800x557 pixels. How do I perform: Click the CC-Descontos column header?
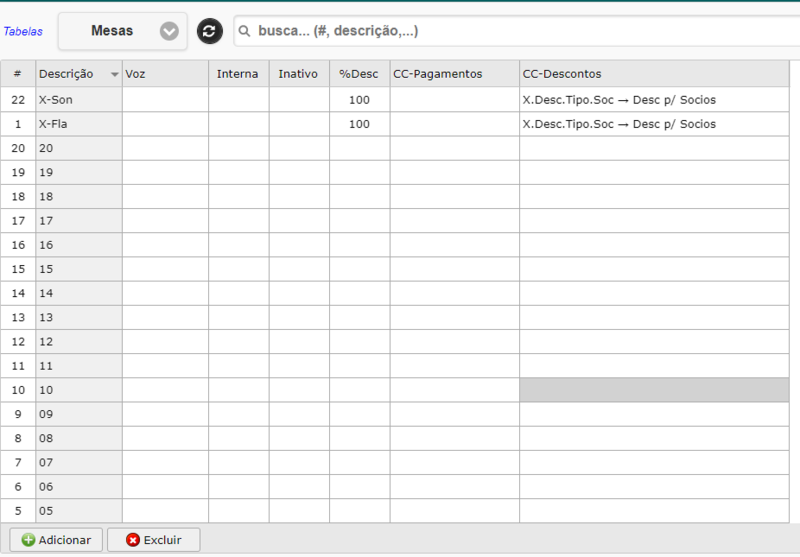point(654,74)
